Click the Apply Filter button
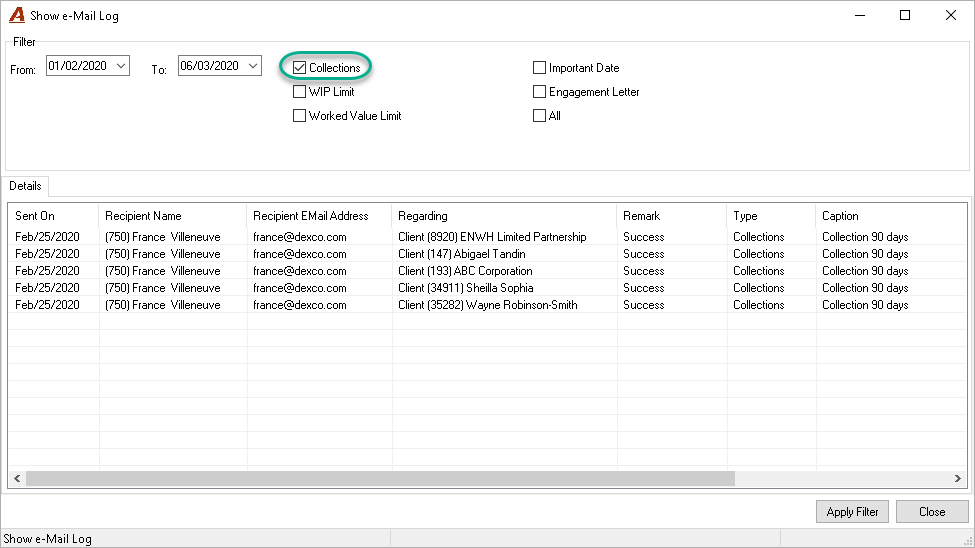The width and height of the screenshot is (975, 548). 852,512
